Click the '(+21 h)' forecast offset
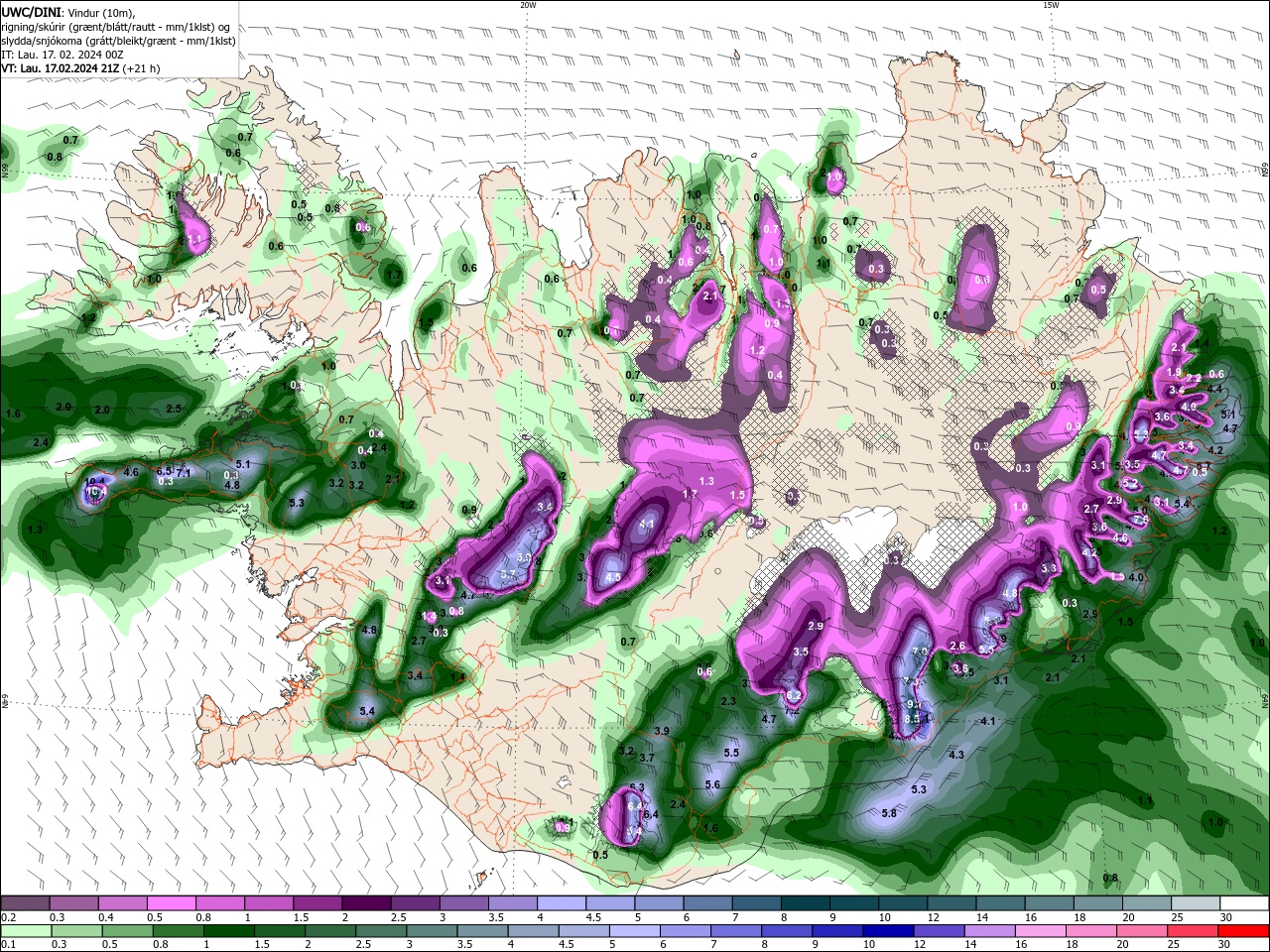Screen dimensions: 1270x952 (x=141, y=68)
